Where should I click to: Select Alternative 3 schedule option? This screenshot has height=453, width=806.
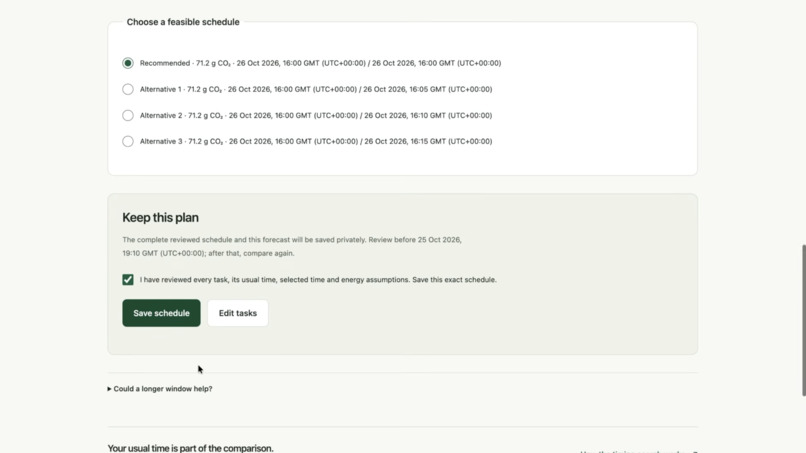(x=128, y=141)
